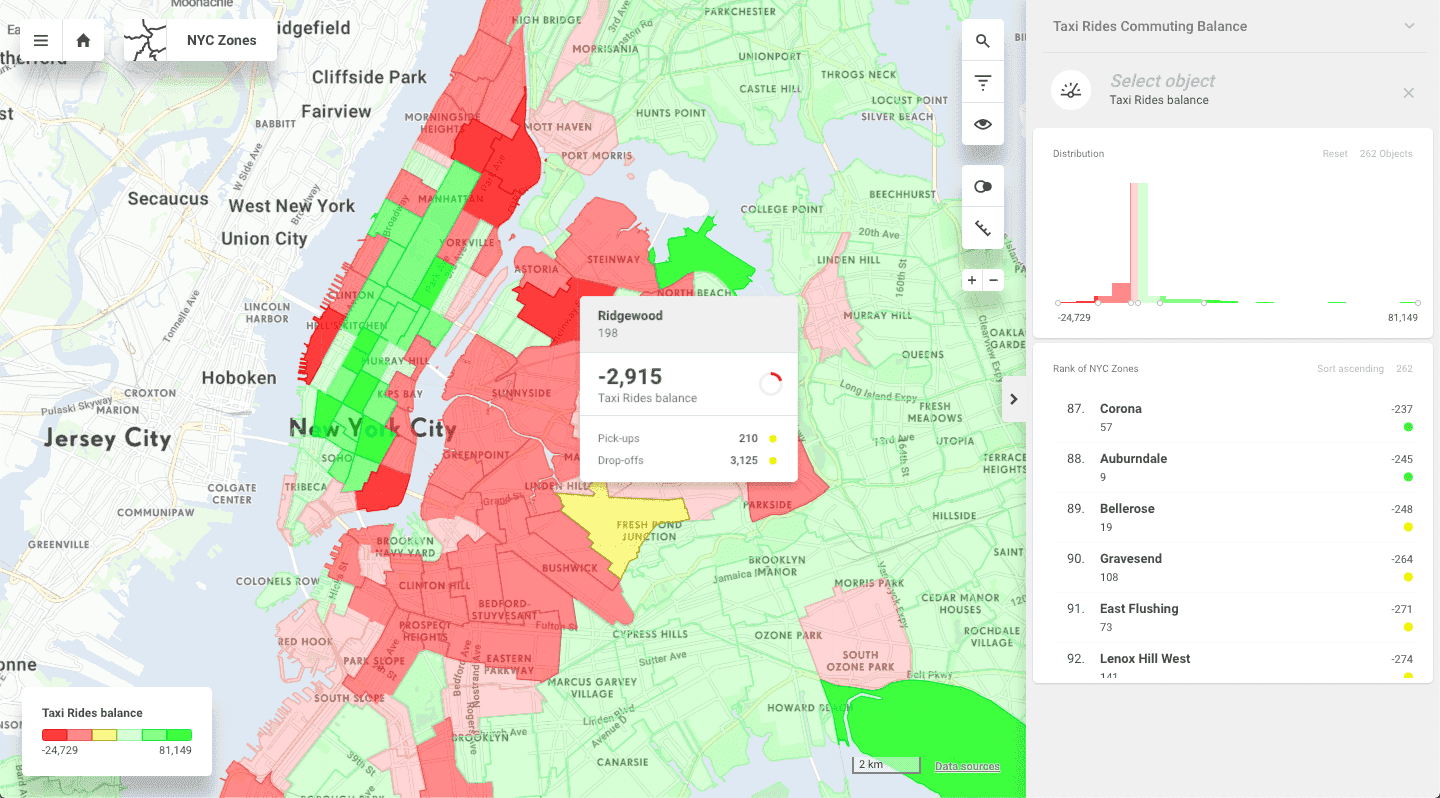Screen dimensions: 1440x798
Task: Open the Data sources link
Action: coord(967,765)
